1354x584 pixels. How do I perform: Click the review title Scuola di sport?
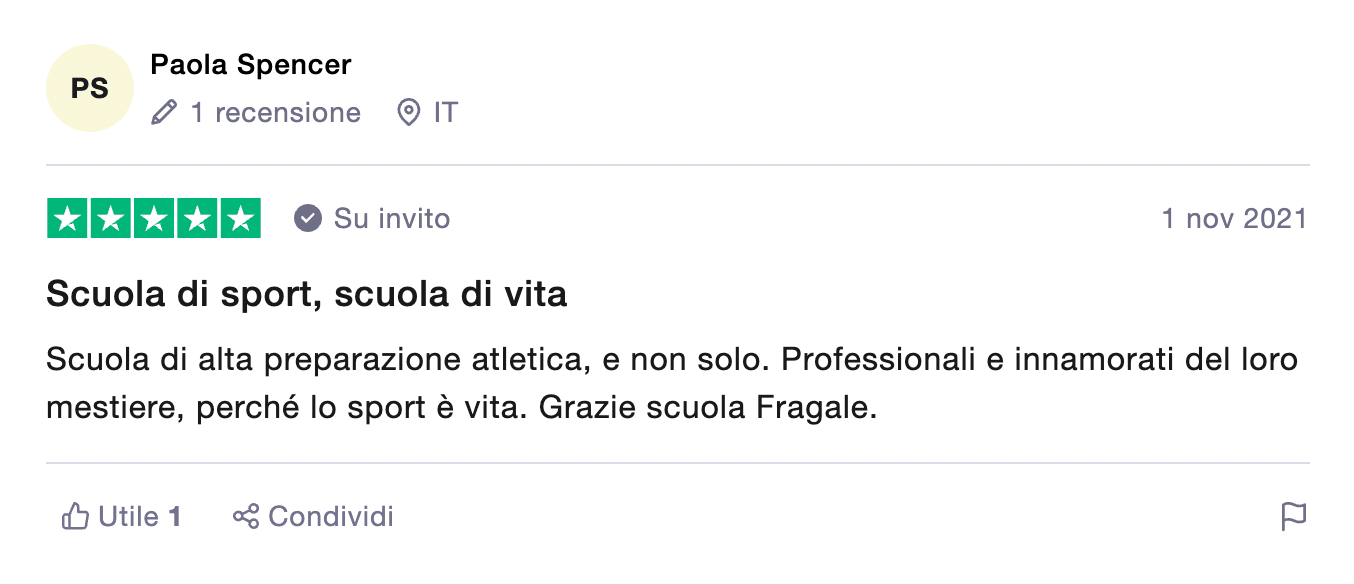click(x=305, y=294)
